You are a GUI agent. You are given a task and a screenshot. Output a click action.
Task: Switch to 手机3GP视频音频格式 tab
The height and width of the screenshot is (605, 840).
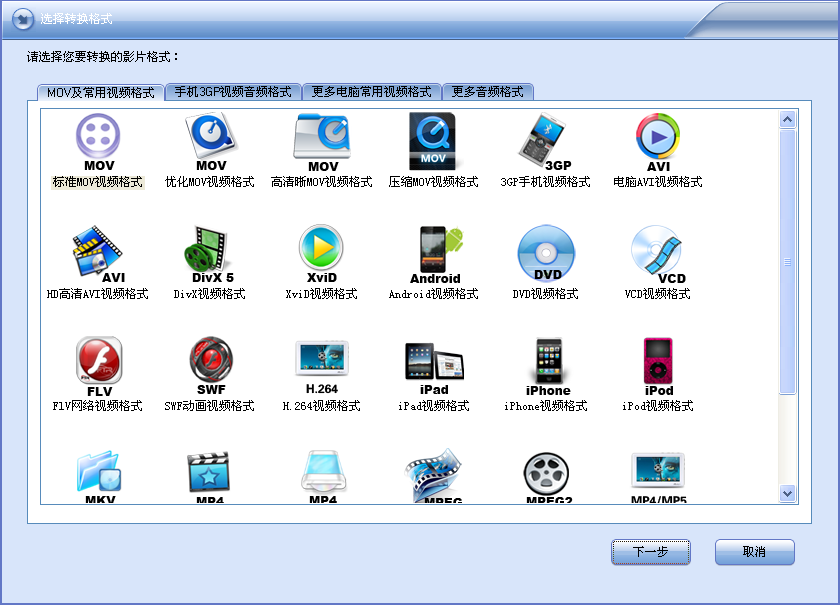pyautogui.click(x=233, y=91)
